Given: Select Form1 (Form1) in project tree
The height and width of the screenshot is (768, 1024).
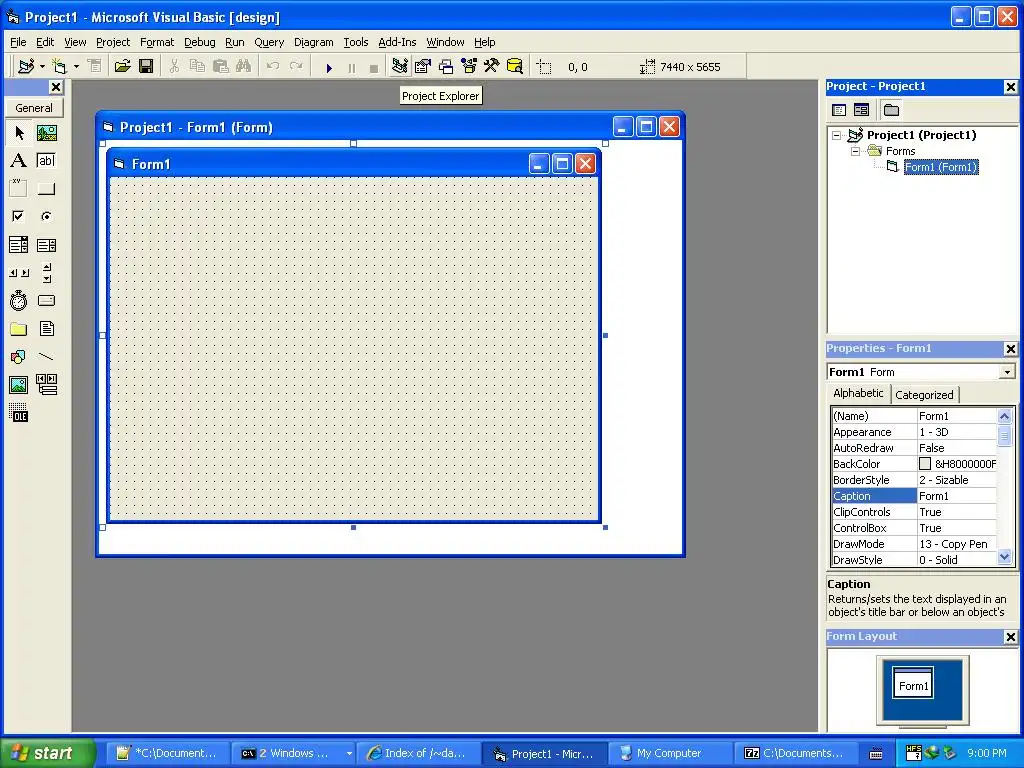Looking at the screenshot, I should 940,167.
